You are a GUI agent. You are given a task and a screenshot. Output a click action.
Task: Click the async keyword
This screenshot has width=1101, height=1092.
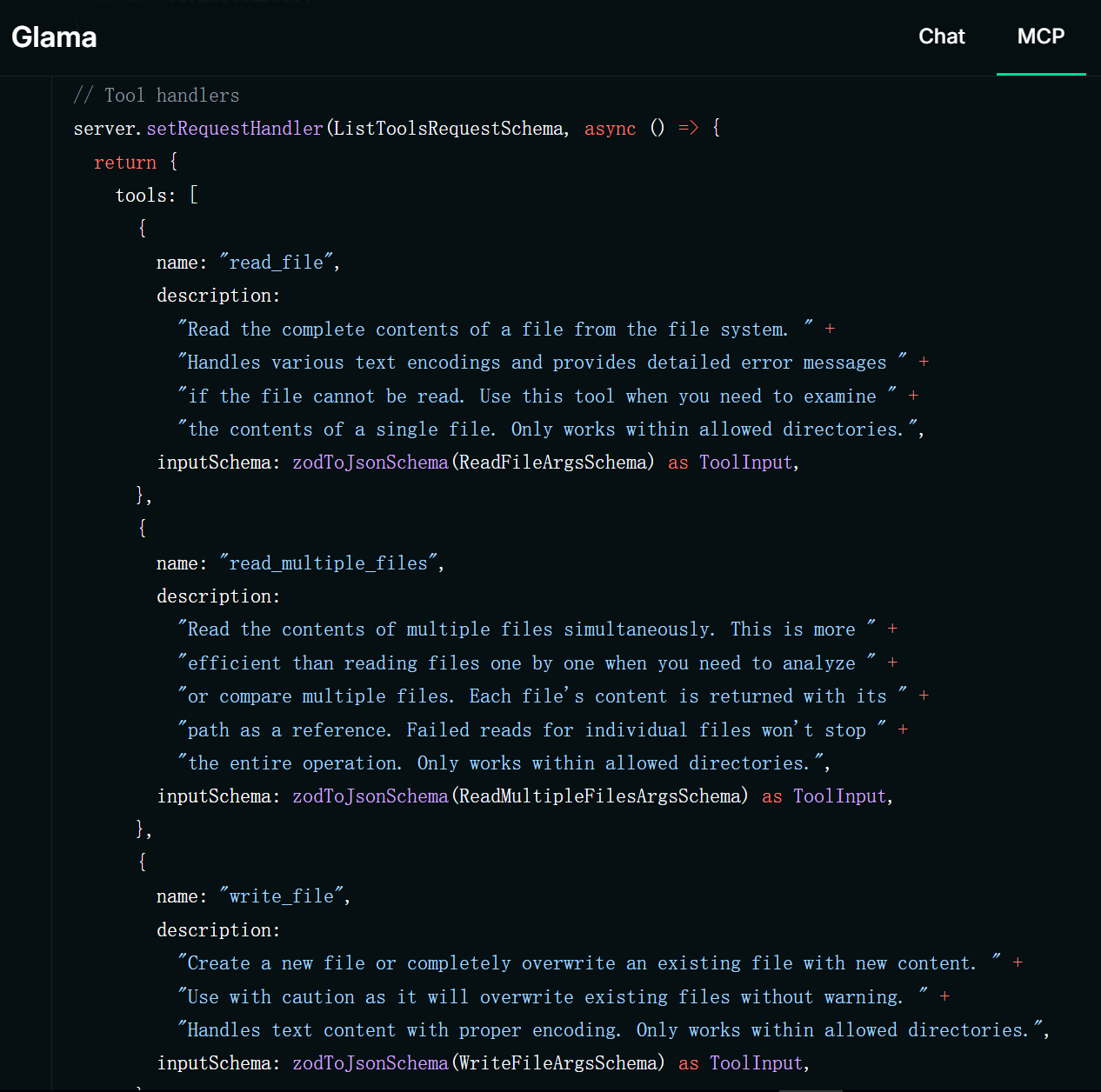tap(611, 129)
